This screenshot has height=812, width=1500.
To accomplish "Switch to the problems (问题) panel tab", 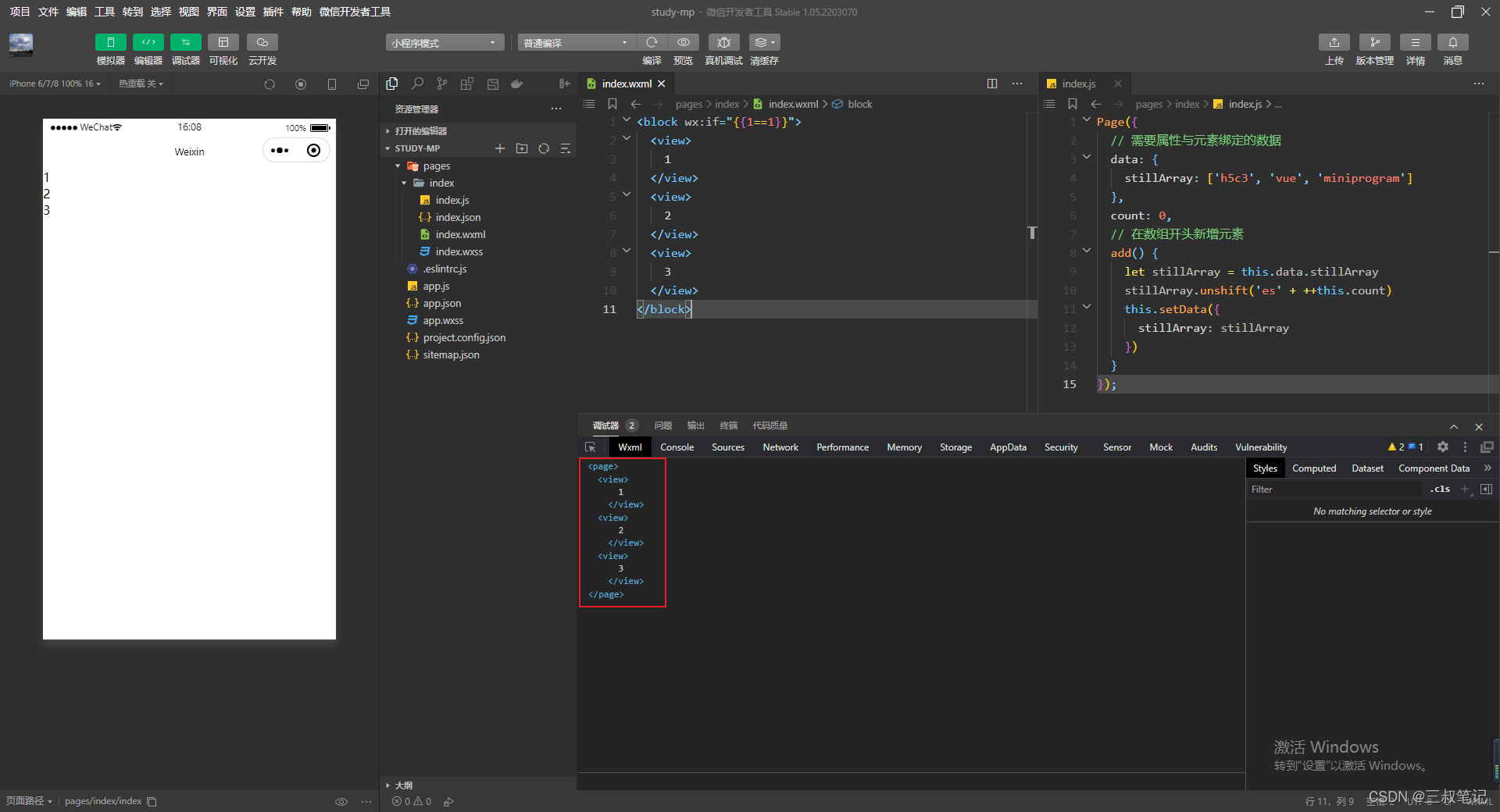I will [x=663, y=426].
